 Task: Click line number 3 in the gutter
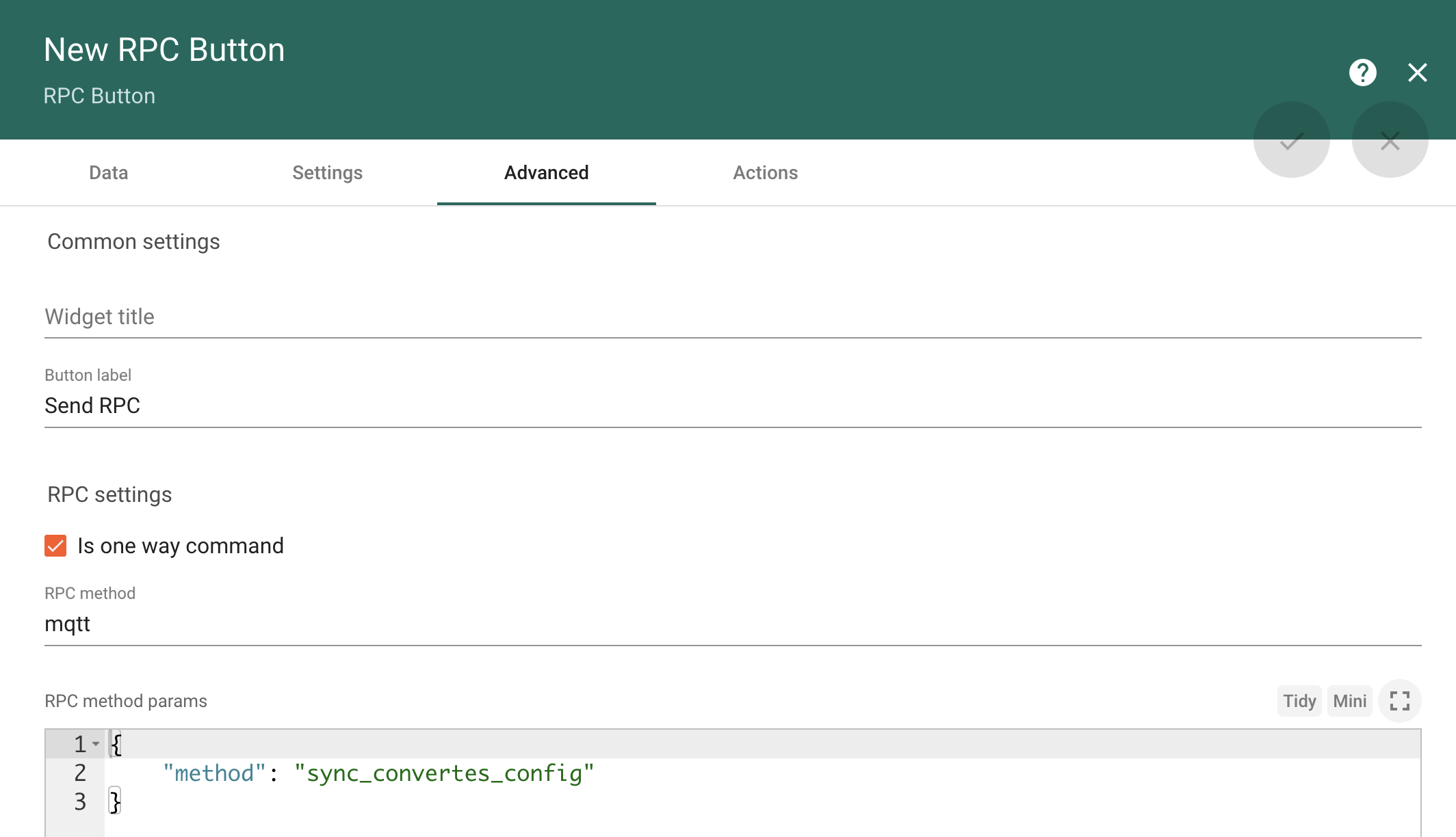(80, 801)
